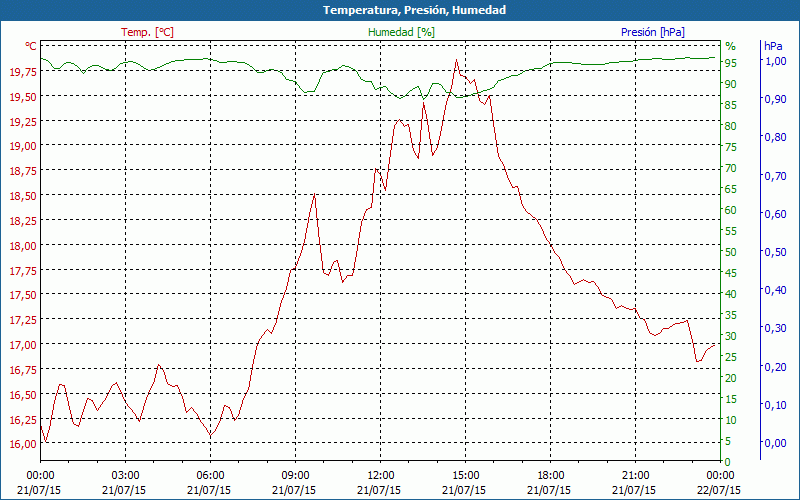Click the '18:00' time axis label

coord(551,476)
